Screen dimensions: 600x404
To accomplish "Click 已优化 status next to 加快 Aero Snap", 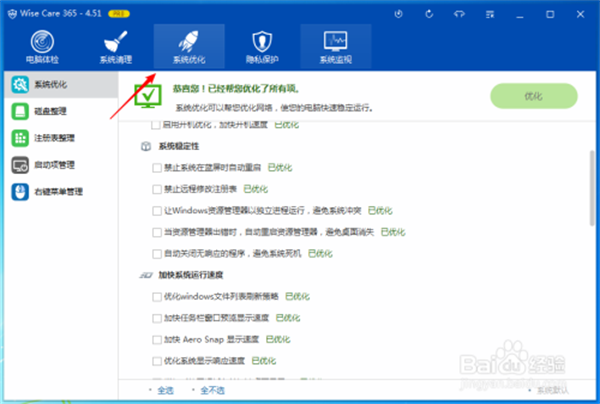I will [x=278, y=339].
